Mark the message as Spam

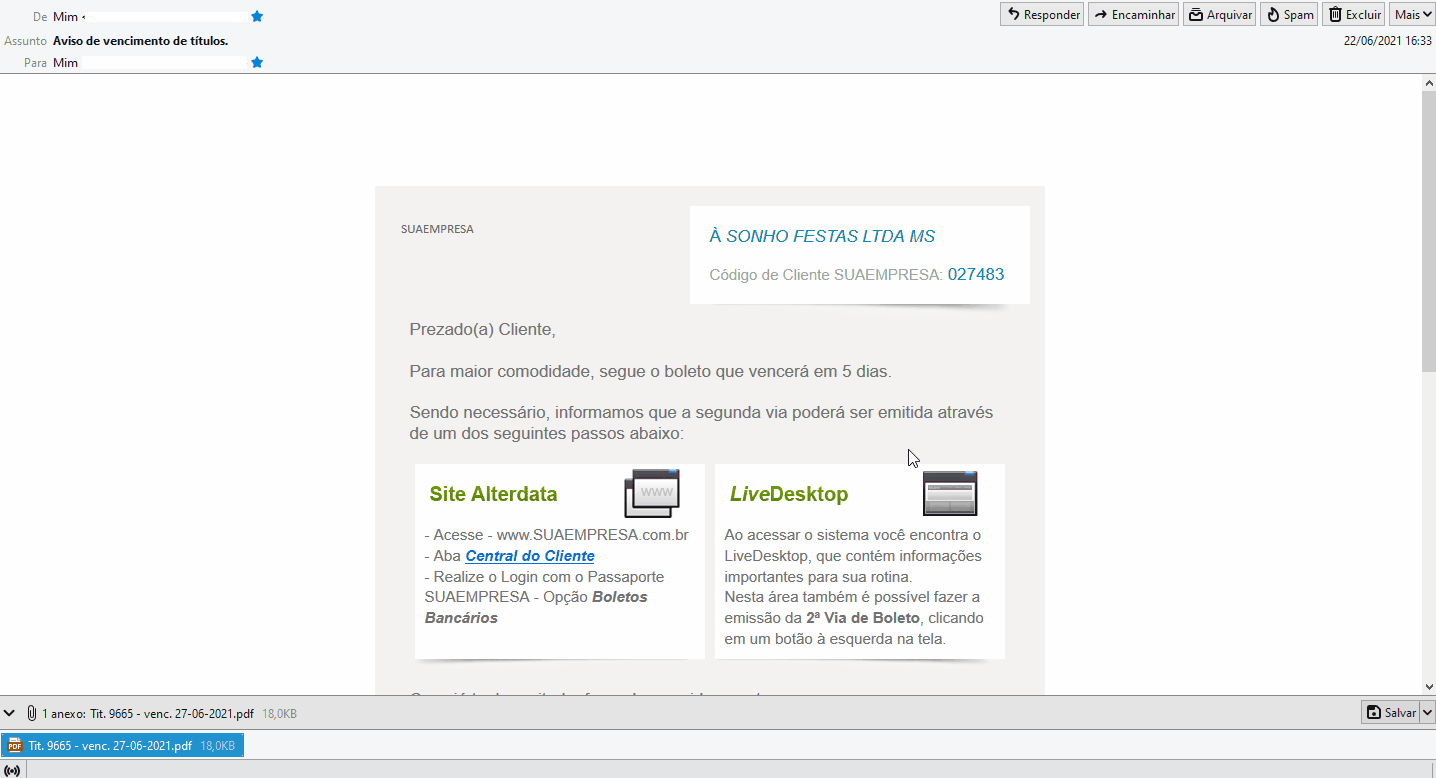[x=1289, y=15]
